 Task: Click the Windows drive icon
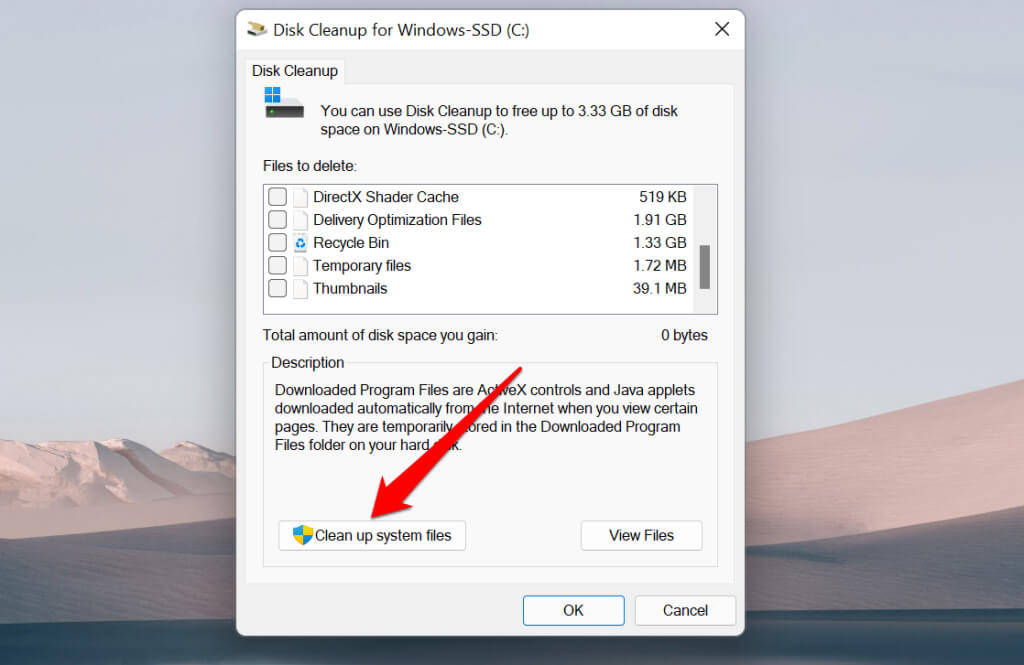[284, 103]
